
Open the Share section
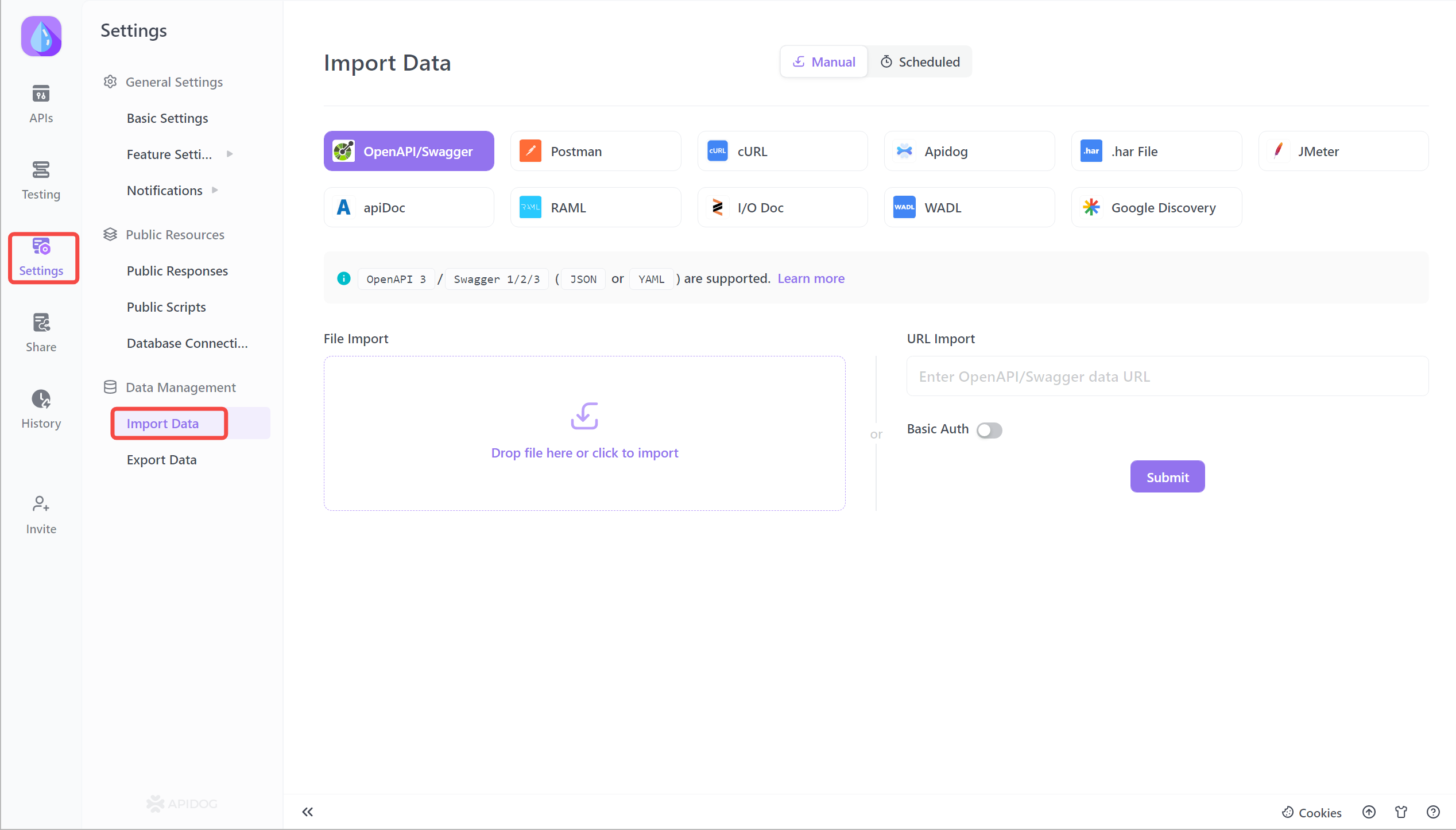41,333
